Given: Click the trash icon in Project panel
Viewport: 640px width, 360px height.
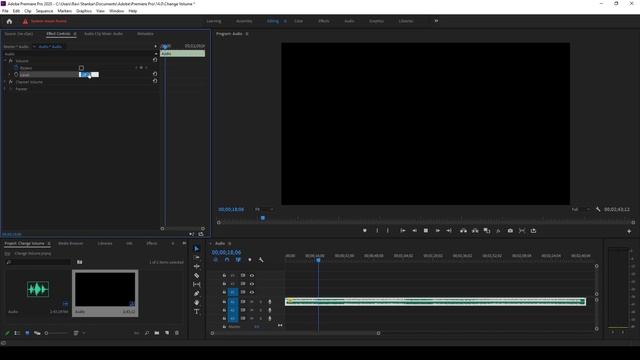Looking at the screenshot, I should coord(177,333).
